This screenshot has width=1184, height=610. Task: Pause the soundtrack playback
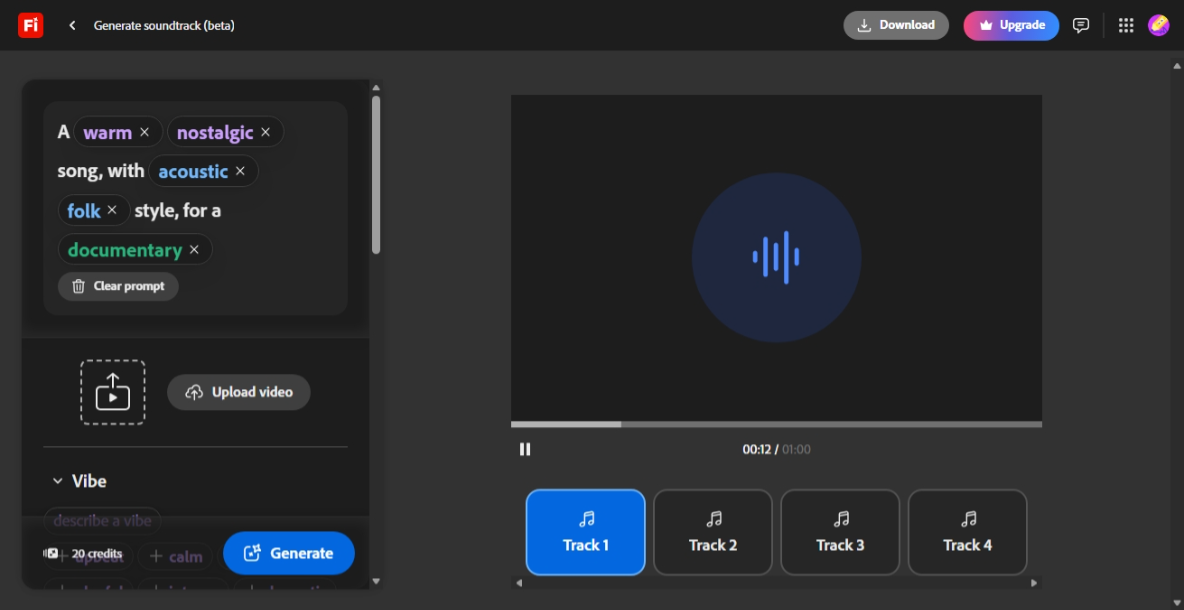pos(525,449)
